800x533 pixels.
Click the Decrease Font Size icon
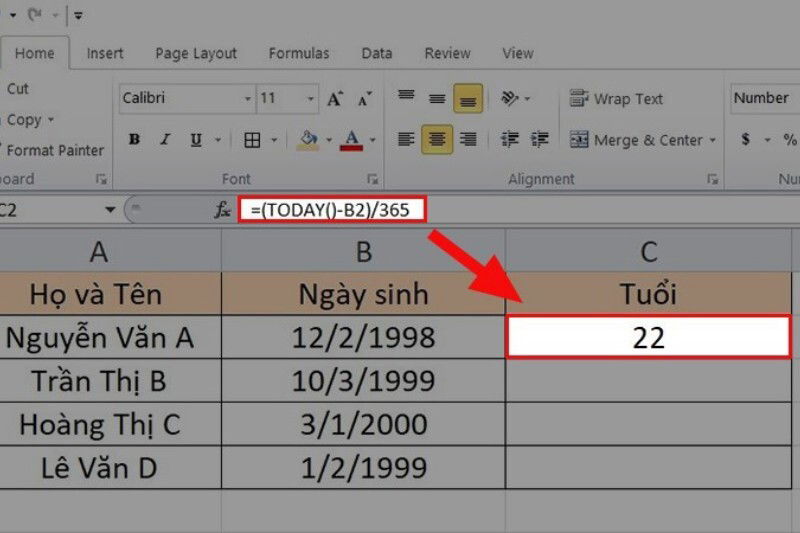coord(364,98)
